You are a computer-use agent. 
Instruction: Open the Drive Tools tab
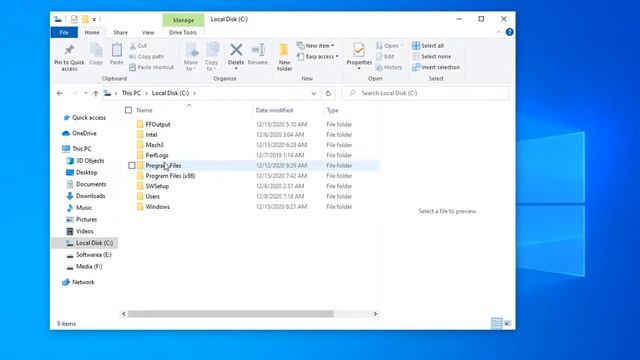point(183,32)
